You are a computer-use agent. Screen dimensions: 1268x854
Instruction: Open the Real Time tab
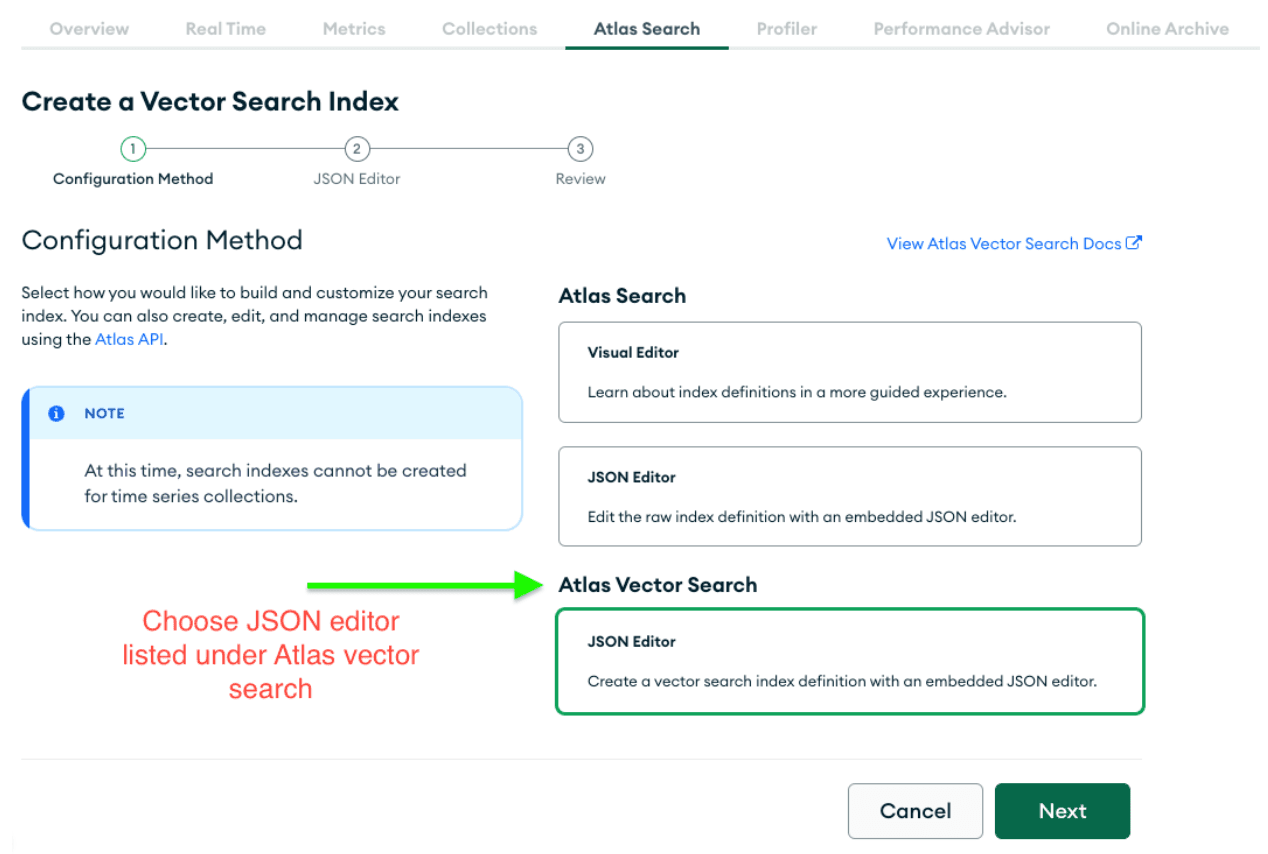(x=225, y=29)
